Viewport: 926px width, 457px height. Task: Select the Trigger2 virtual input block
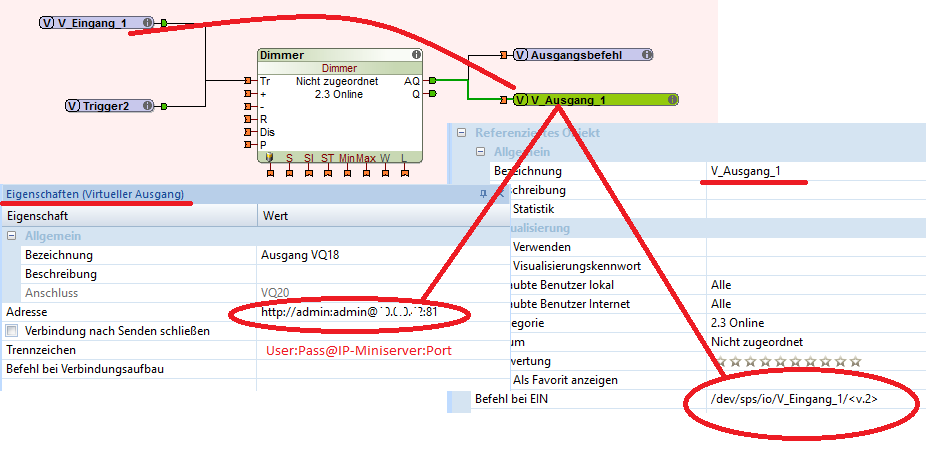[109, 106]
